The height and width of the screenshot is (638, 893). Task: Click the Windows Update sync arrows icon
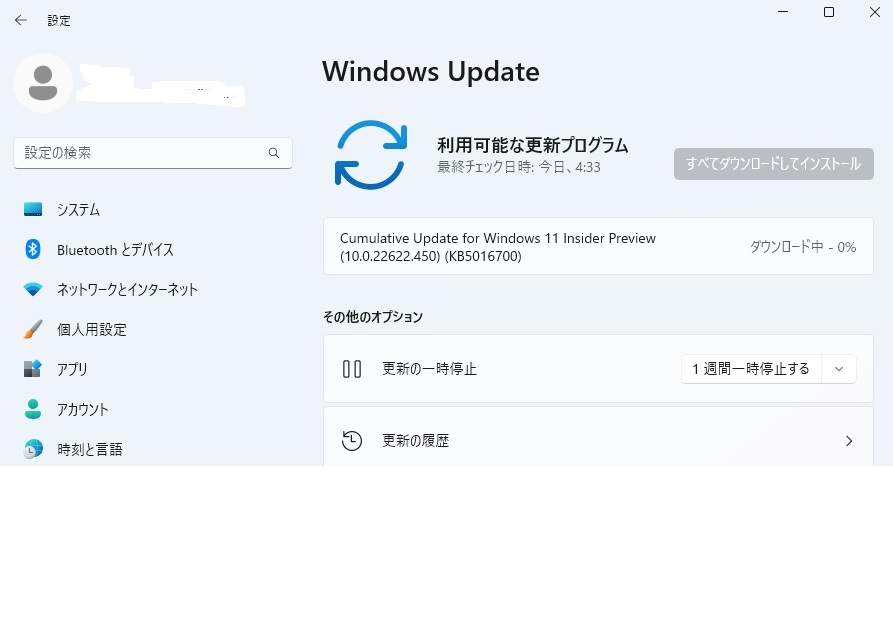click(370, 154)
